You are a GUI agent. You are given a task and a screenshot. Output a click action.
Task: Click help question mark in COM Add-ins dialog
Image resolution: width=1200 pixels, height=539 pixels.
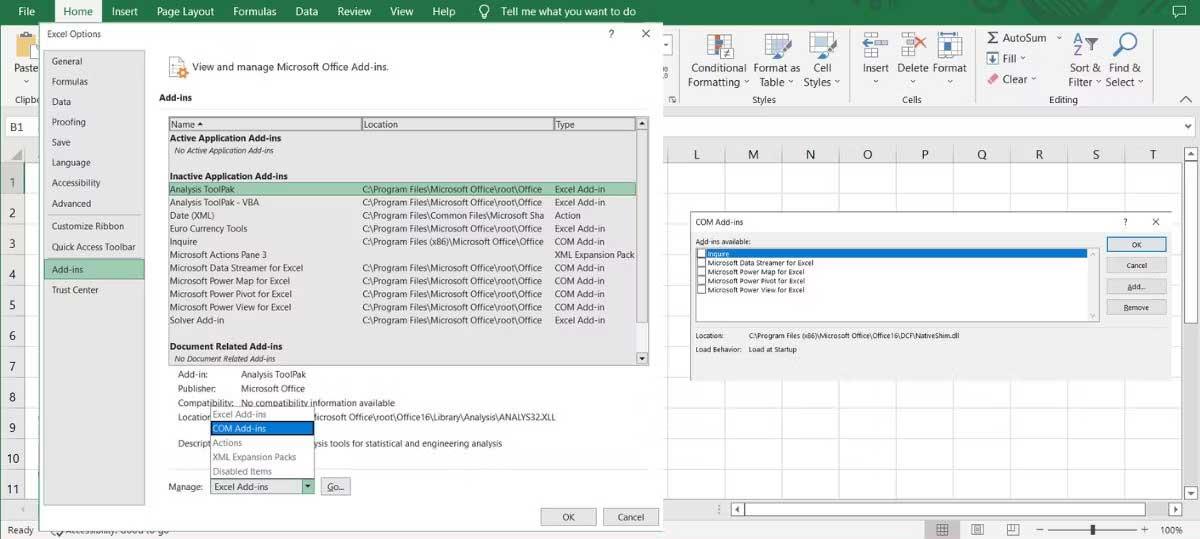(x=1126, y=222)
